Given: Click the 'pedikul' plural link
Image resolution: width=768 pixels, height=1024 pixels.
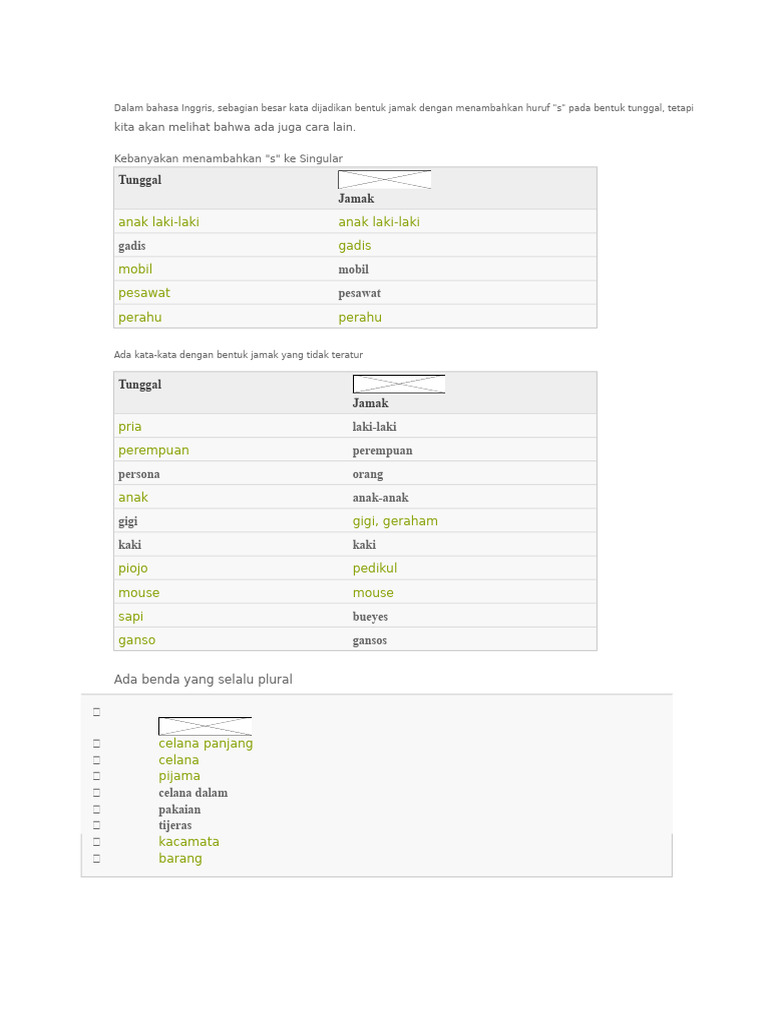Looking at the screenshot, I should click(x=375, y=568).
